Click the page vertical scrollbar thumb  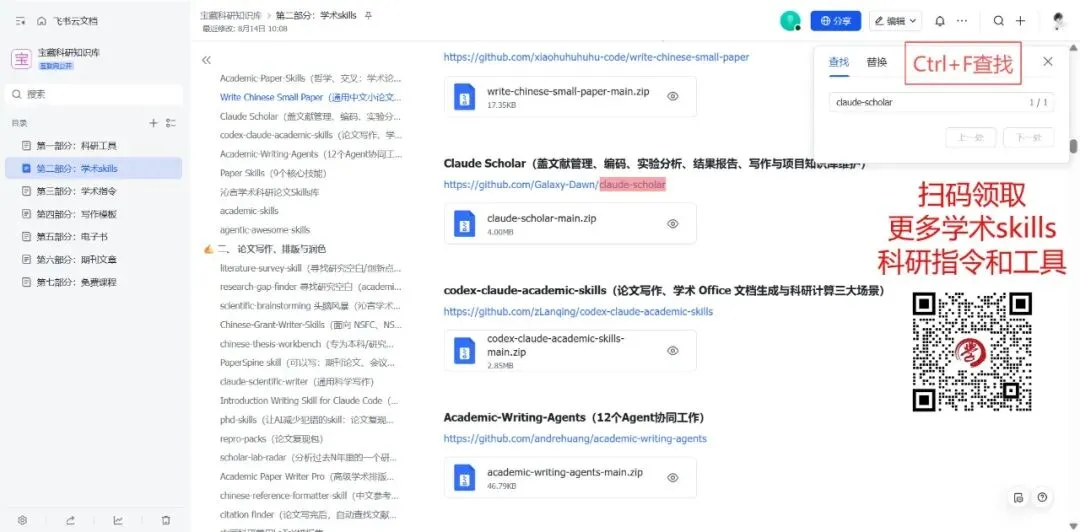pos(1072,146)
